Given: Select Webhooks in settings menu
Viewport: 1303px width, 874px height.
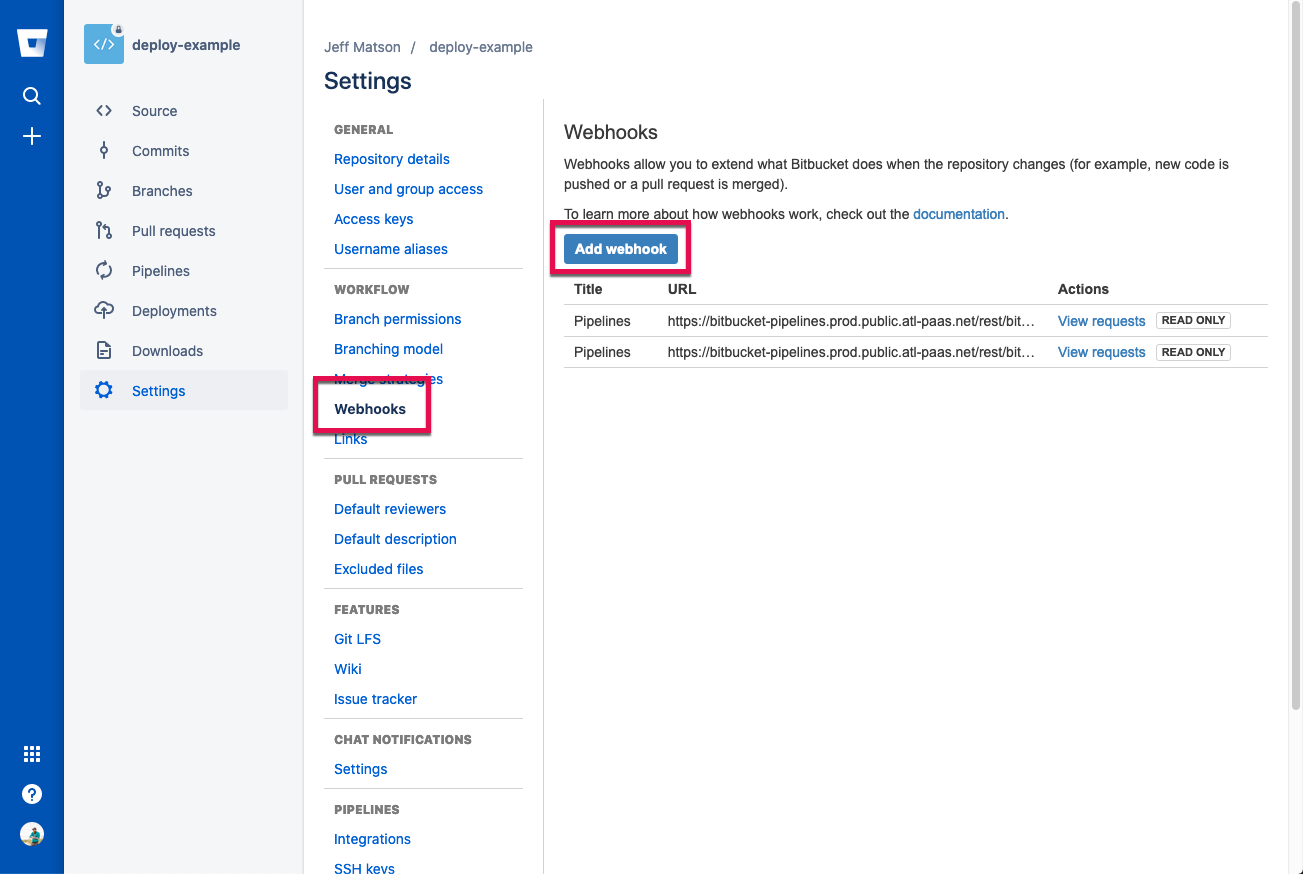Looking at the screenshot, I should 370,409.
